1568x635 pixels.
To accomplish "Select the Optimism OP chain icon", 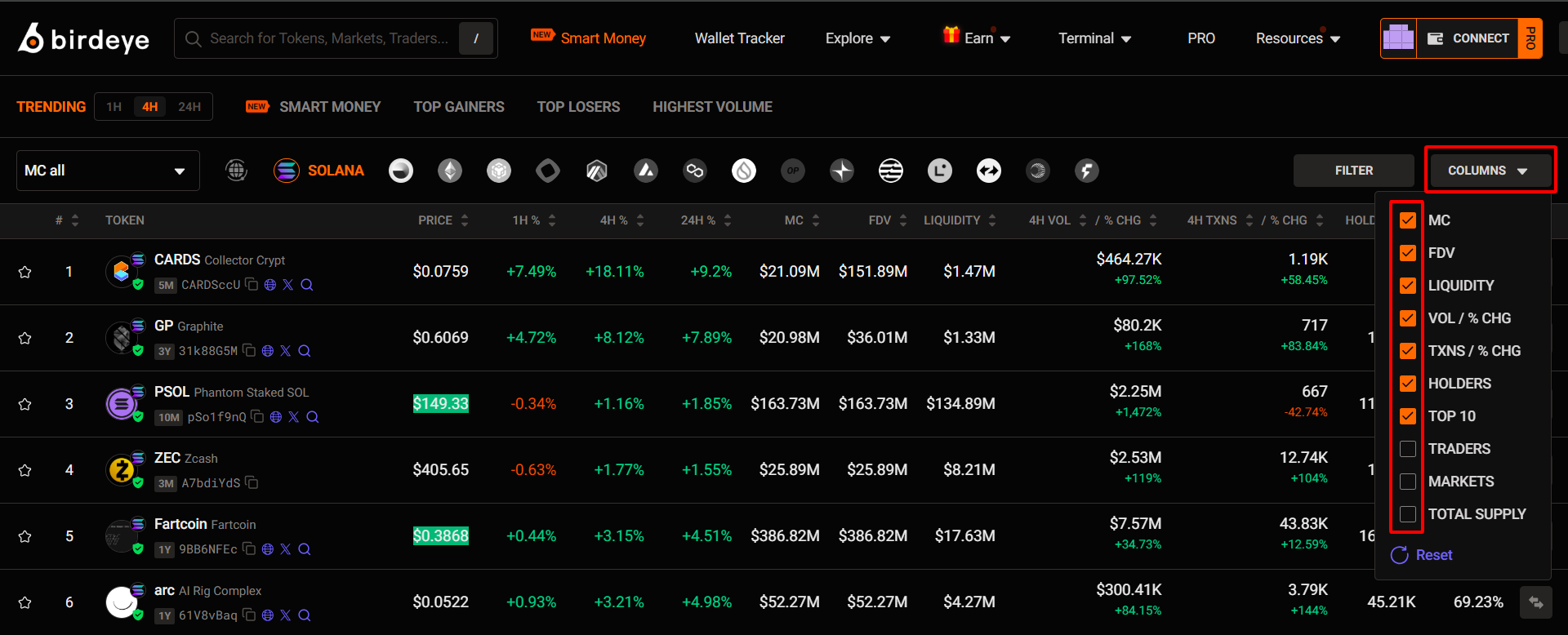I will click(x=793, y=171).
